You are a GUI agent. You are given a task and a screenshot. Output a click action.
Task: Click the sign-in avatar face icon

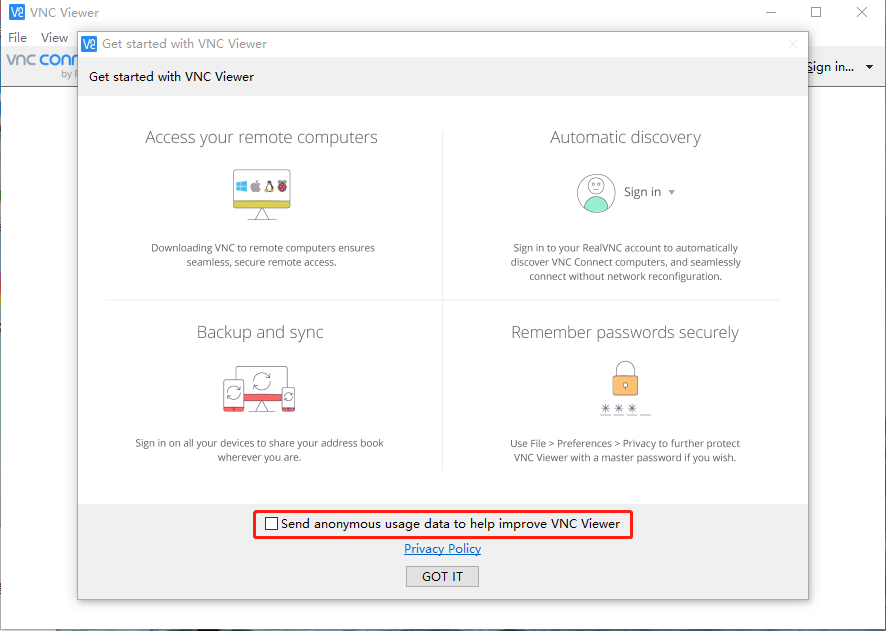[x=596, y=193]
